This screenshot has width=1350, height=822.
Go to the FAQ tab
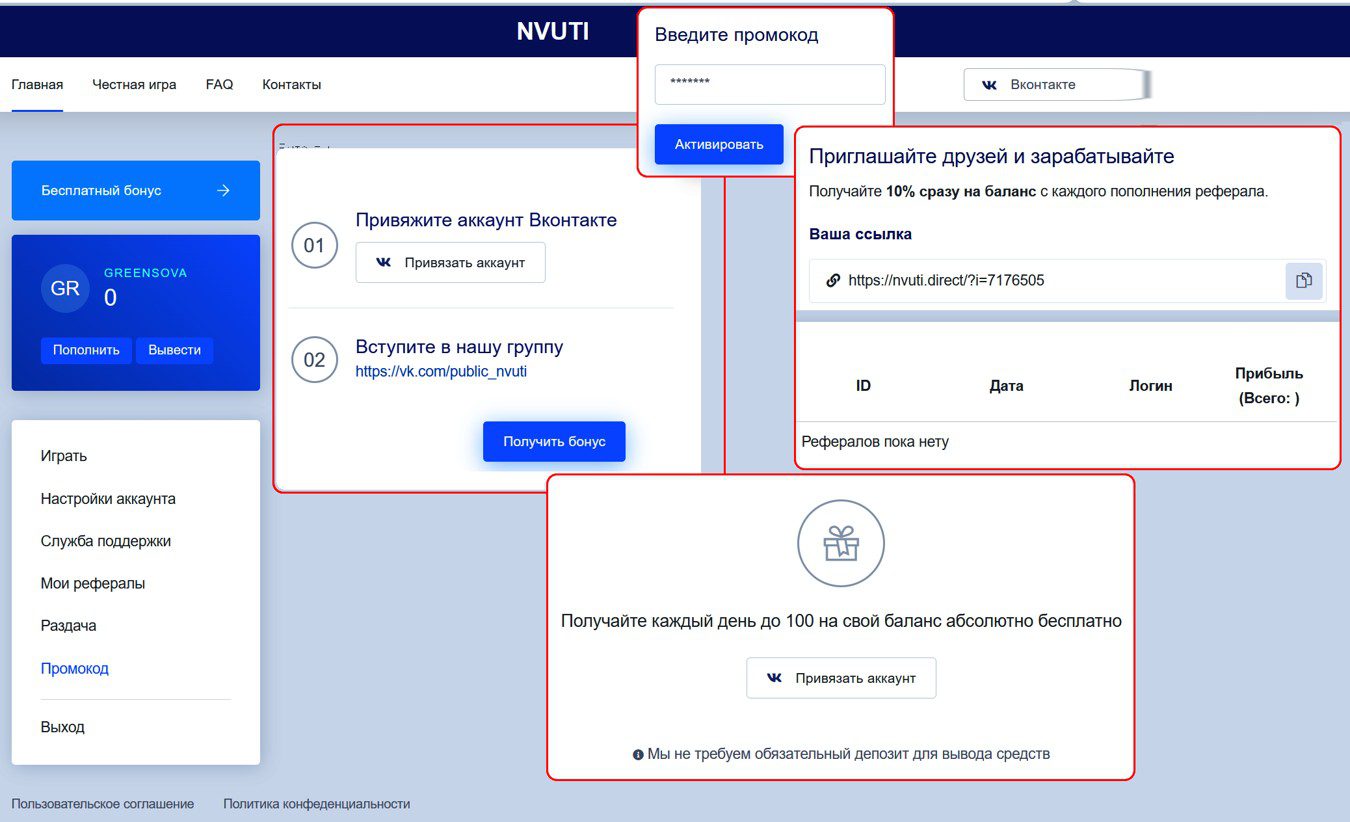click(219, 85)
